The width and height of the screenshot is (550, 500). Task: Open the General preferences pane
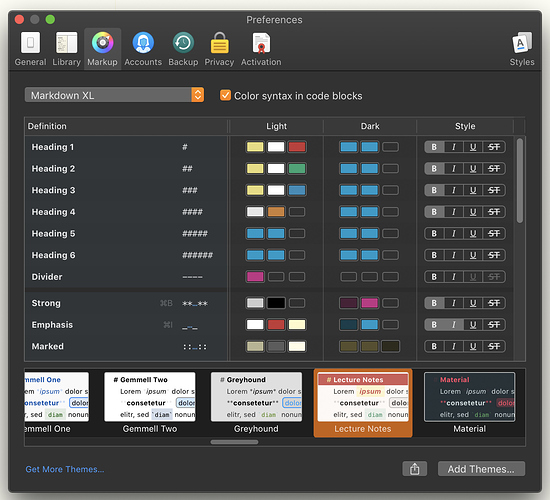[31, 49]
